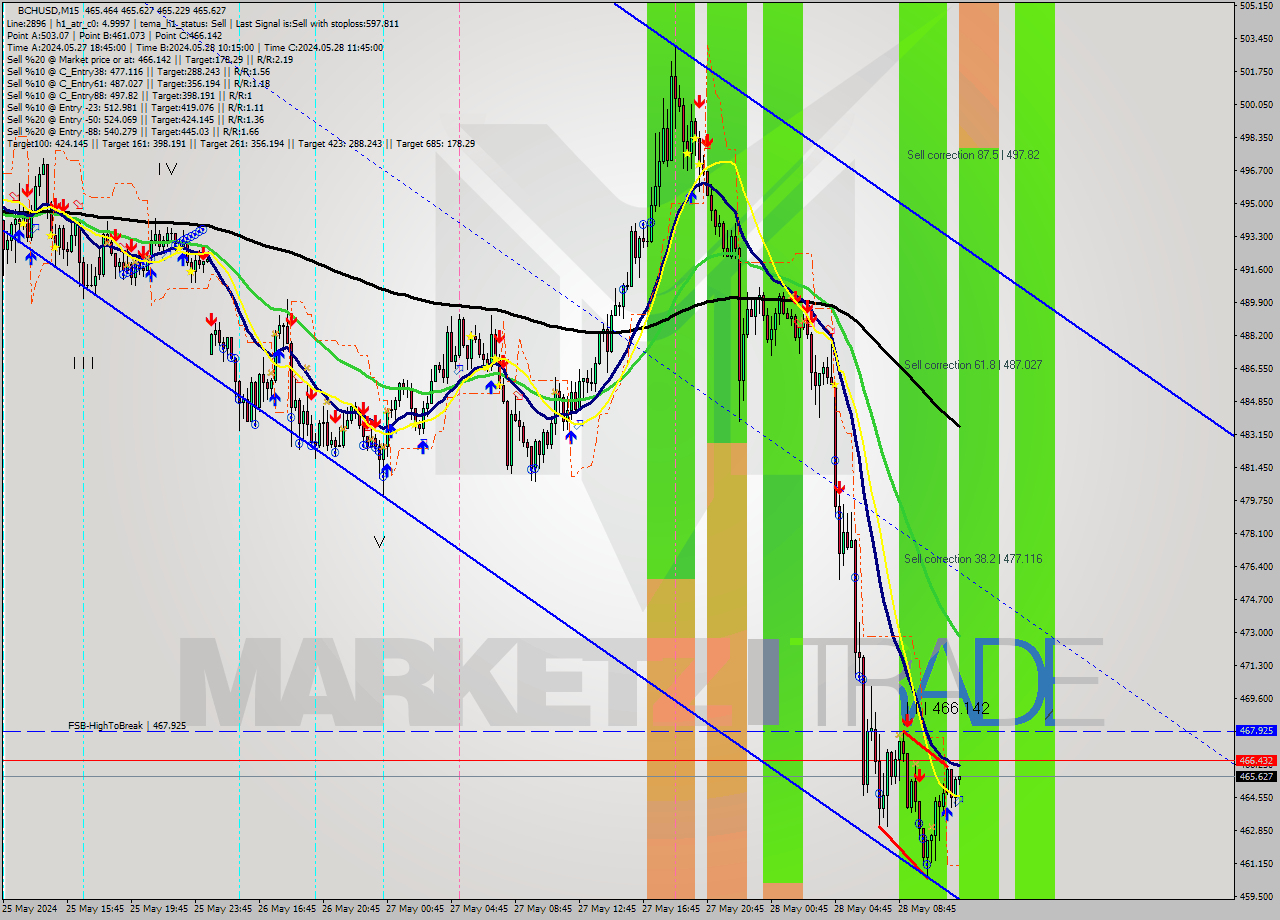Select 'Sell %20 @ Entry -88: 540.279' line
1280x920 pixels.
(132, 131)
